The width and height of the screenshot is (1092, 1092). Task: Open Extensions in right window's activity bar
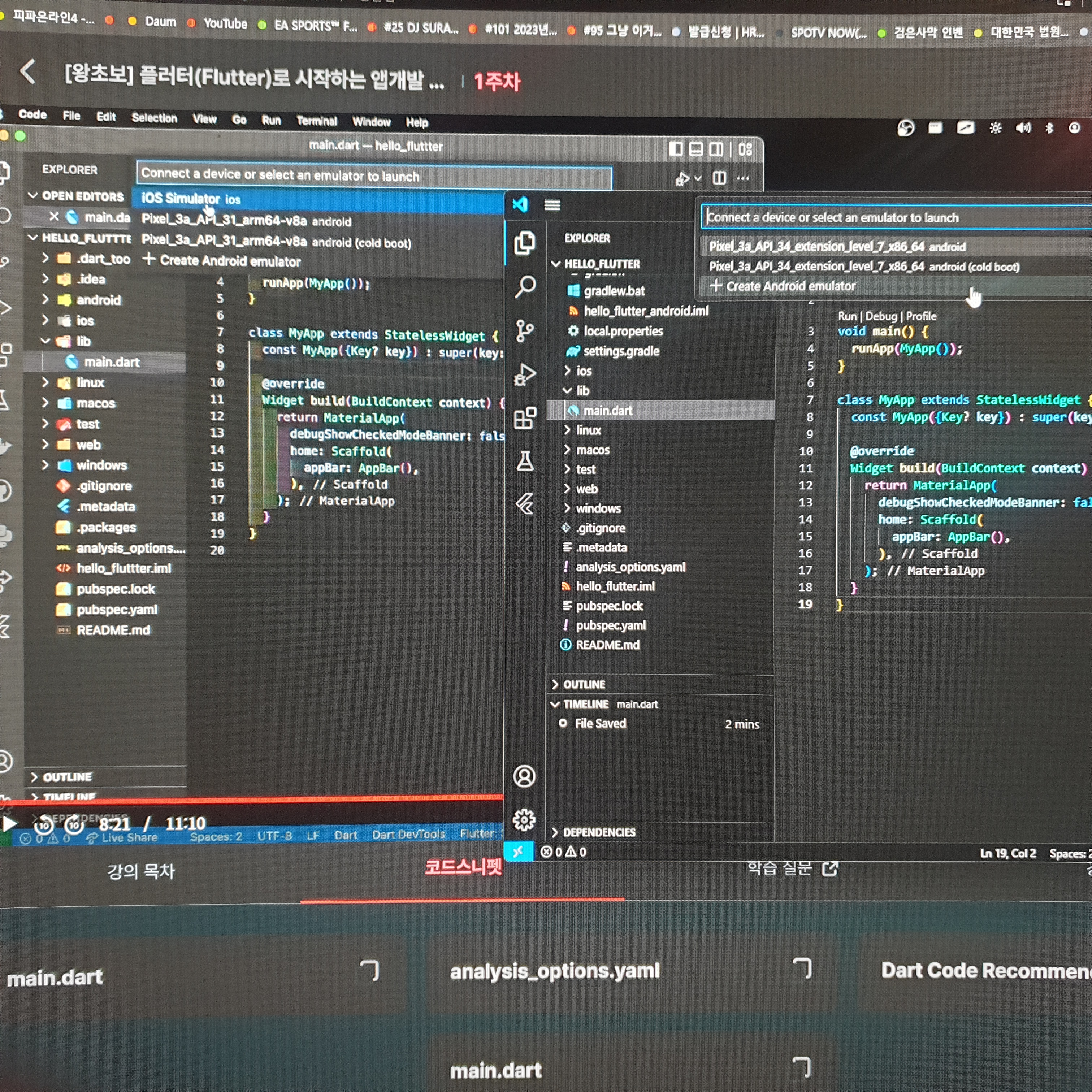pyautogui.click(x=525, y=418)
